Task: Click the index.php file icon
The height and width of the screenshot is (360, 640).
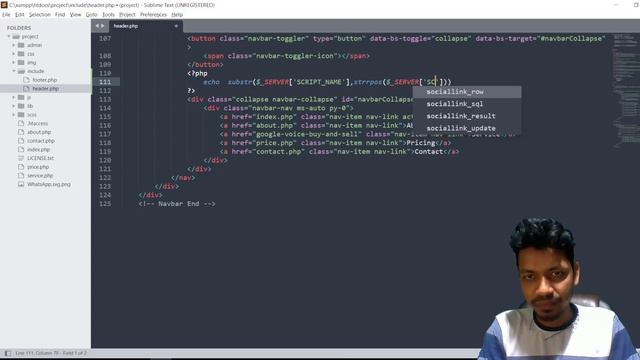Action: pyautogui.click(x=21, y=149)
